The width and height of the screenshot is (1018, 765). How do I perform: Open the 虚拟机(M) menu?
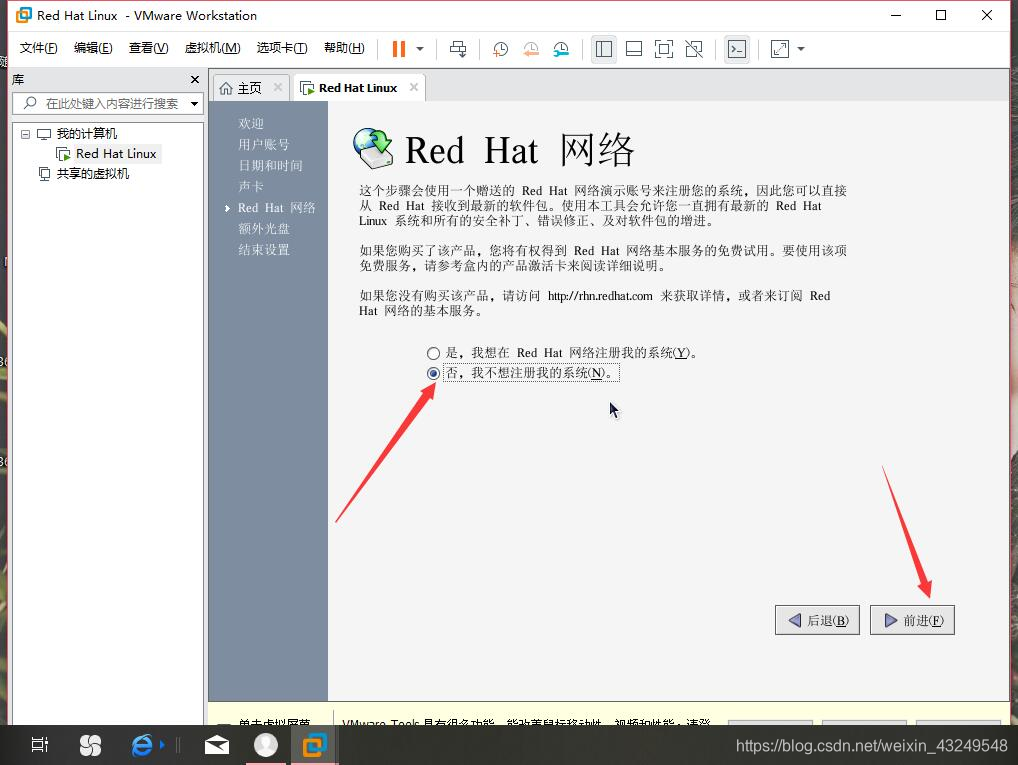pos(212,48)
